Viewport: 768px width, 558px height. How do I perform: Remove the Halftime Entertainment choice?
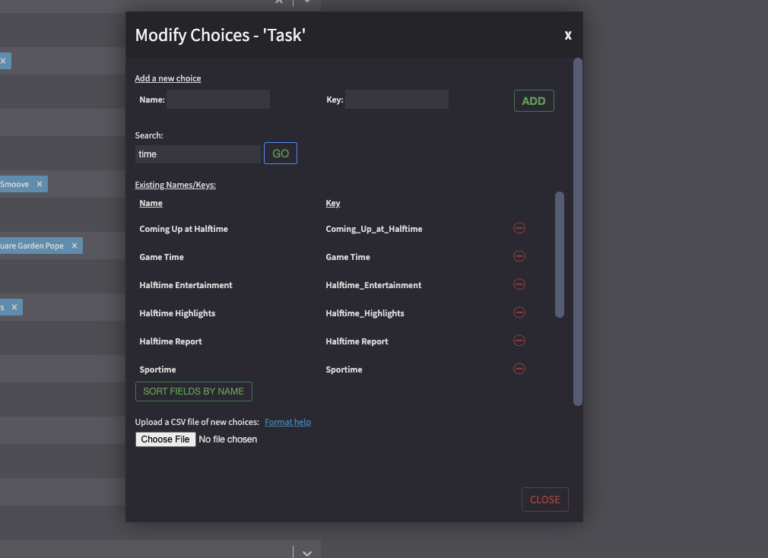pos(519,285)
